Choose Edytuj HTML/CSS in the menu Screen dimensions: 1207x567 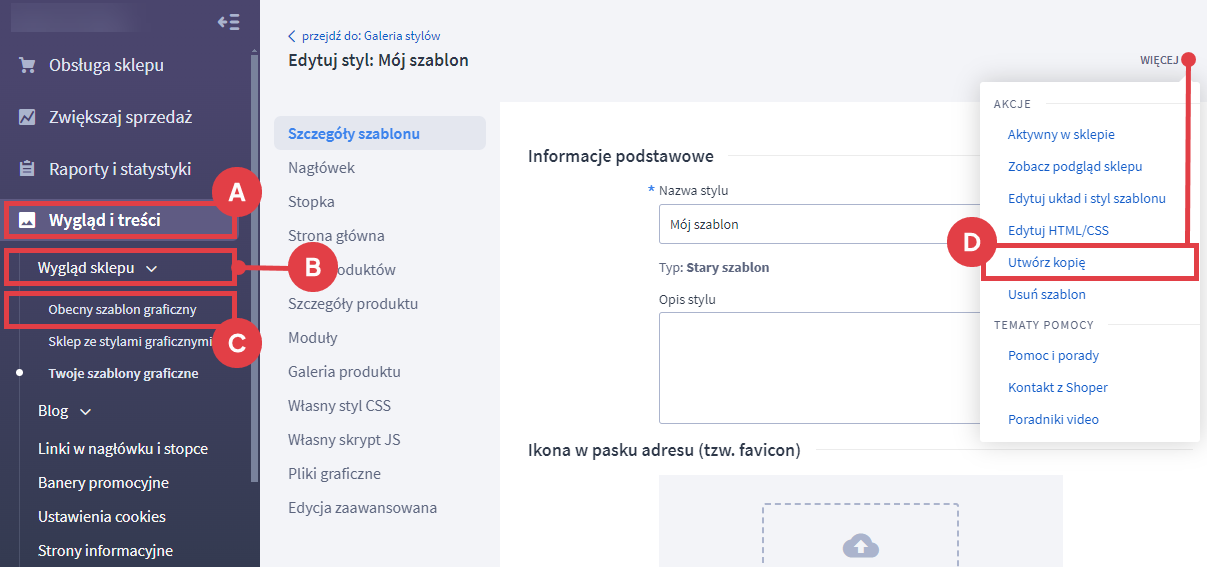[x=1058, y=230]
